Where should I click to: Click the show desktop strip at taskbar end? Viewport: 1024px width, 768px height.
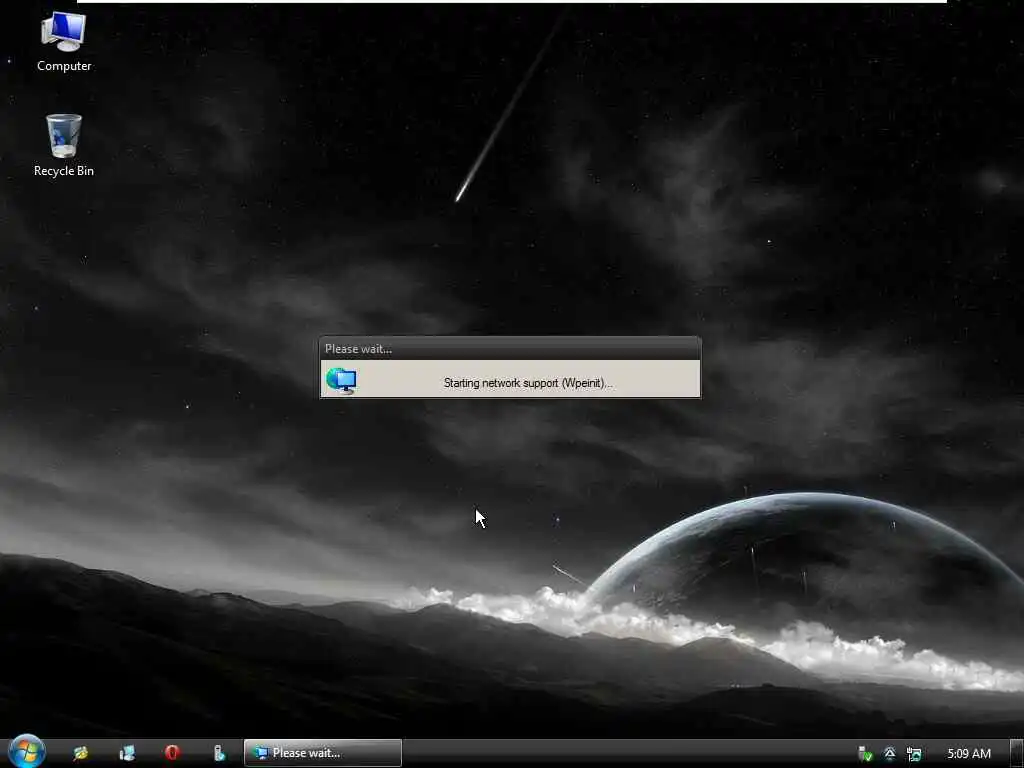coord(1016,754)
